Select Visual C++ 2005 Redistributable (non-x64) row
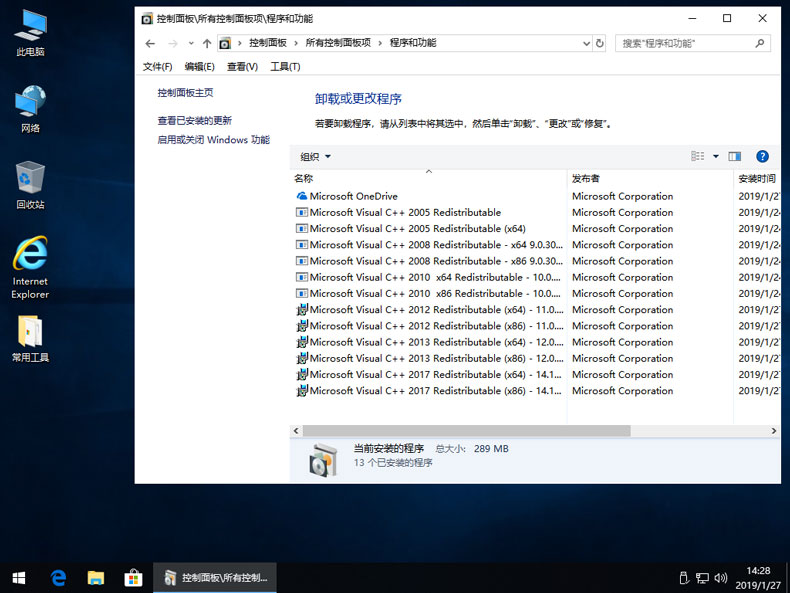 [x=537, y=213]
